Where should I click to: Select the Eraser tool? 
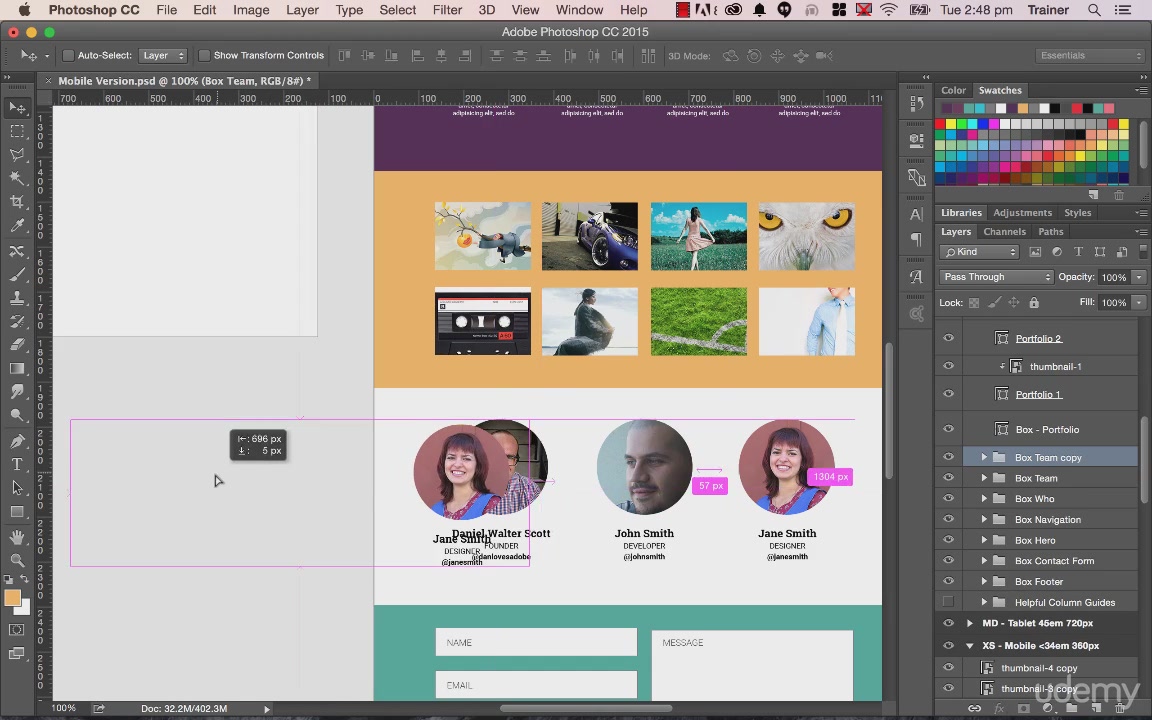[x=17, y=345]
